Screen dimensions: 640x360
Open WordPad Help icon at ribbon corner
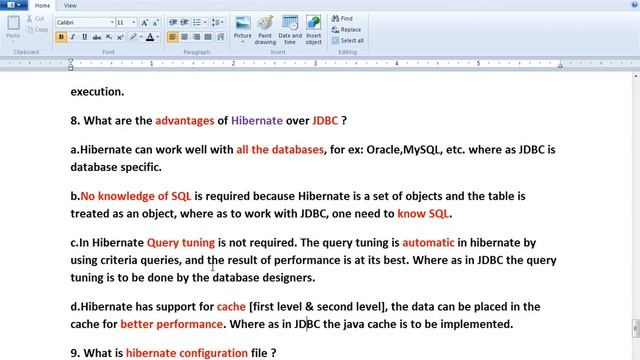click(x=634, y=5)
